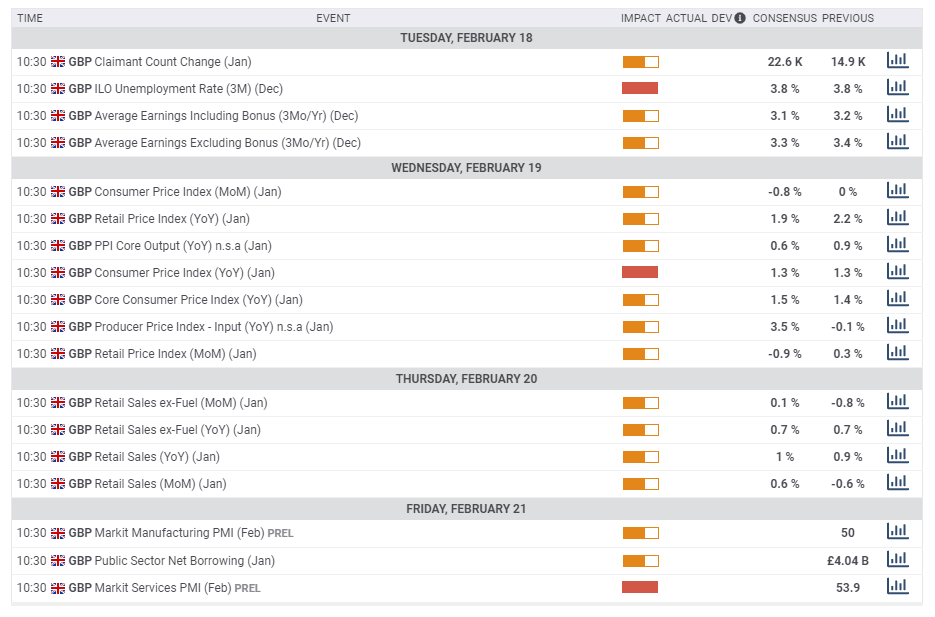This screenshot has width=935, height=617.
Task: Open the chart for Public Sector Net Borrowing
Action: 897,560
